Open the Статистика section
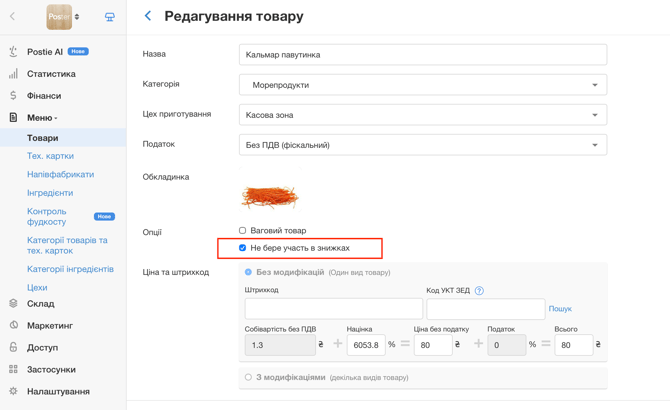Screen dimensions: 670x410 (51, 74)
